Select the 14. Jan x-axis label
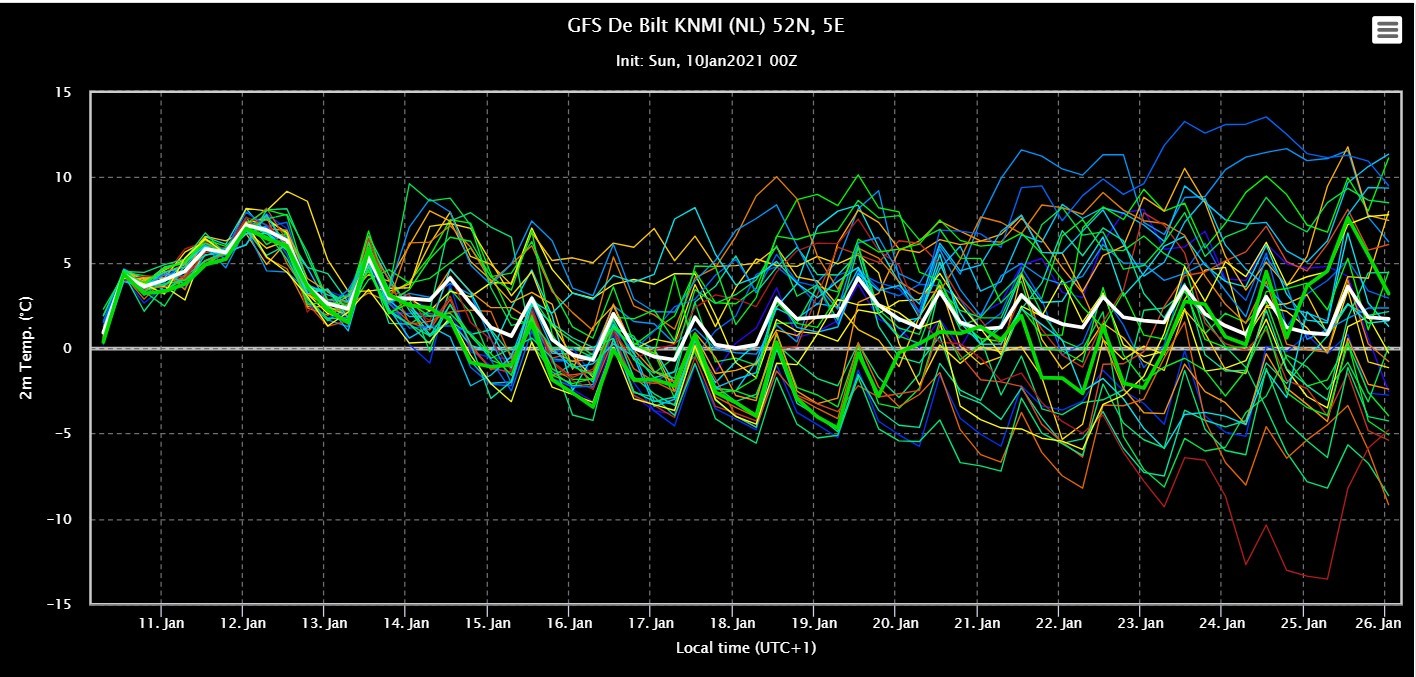Viewport: 1416px width, 677px height. (406, 623)
